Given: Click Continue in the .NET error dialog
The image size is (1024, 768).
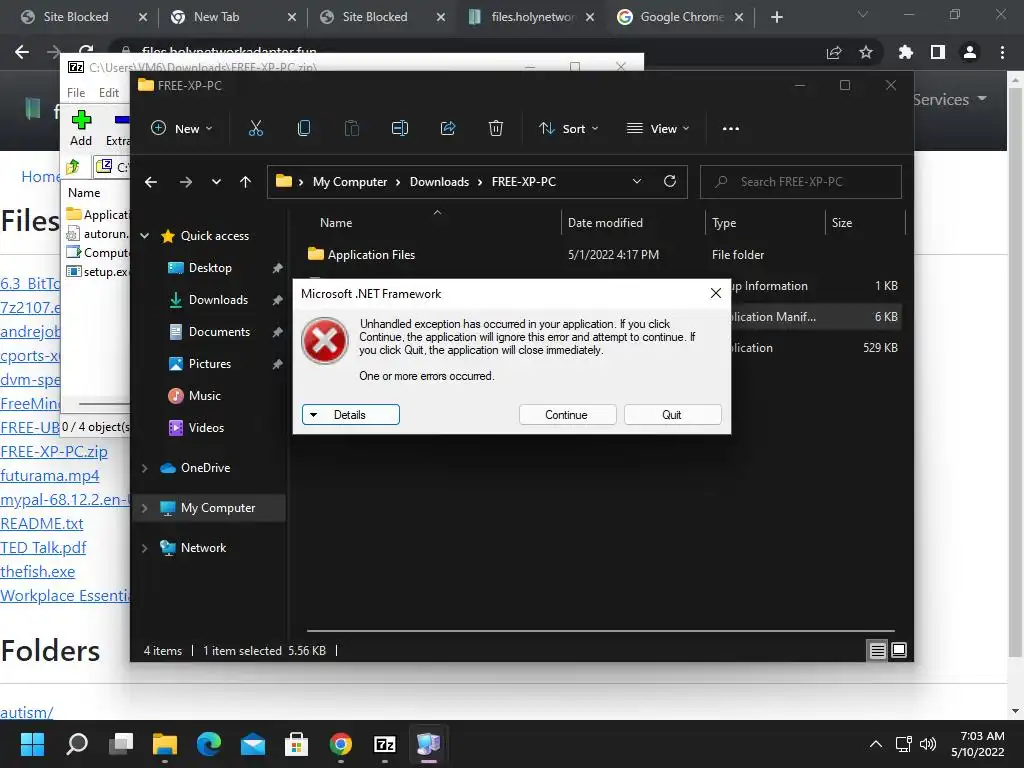Looking at the screenshot, I should pos(567,415).
